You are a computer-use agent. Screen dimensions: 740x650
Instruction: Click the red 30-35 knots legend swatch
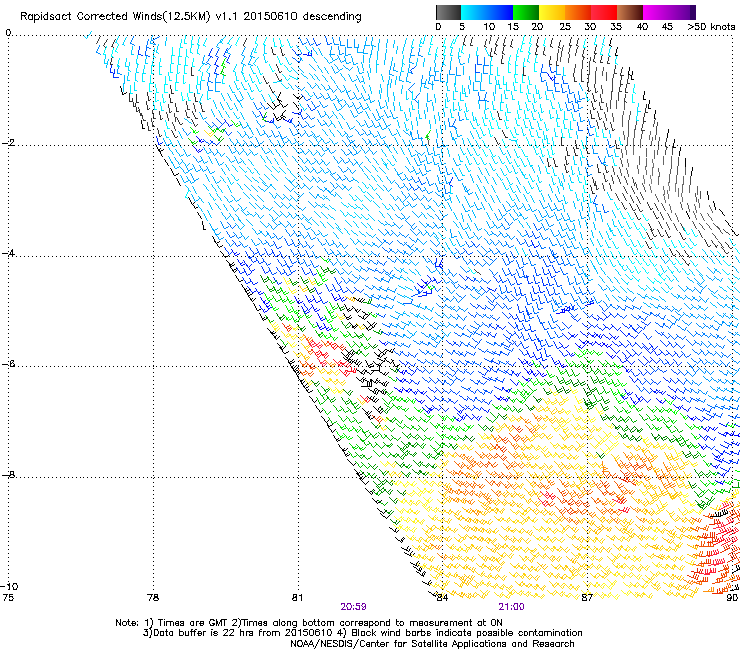(604, 12)
